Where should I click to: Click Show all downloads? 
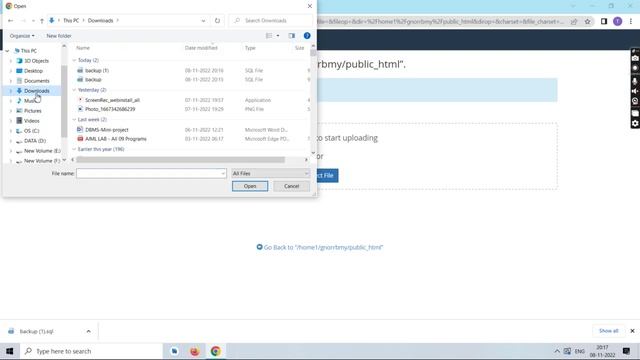[x=608, y=331]
